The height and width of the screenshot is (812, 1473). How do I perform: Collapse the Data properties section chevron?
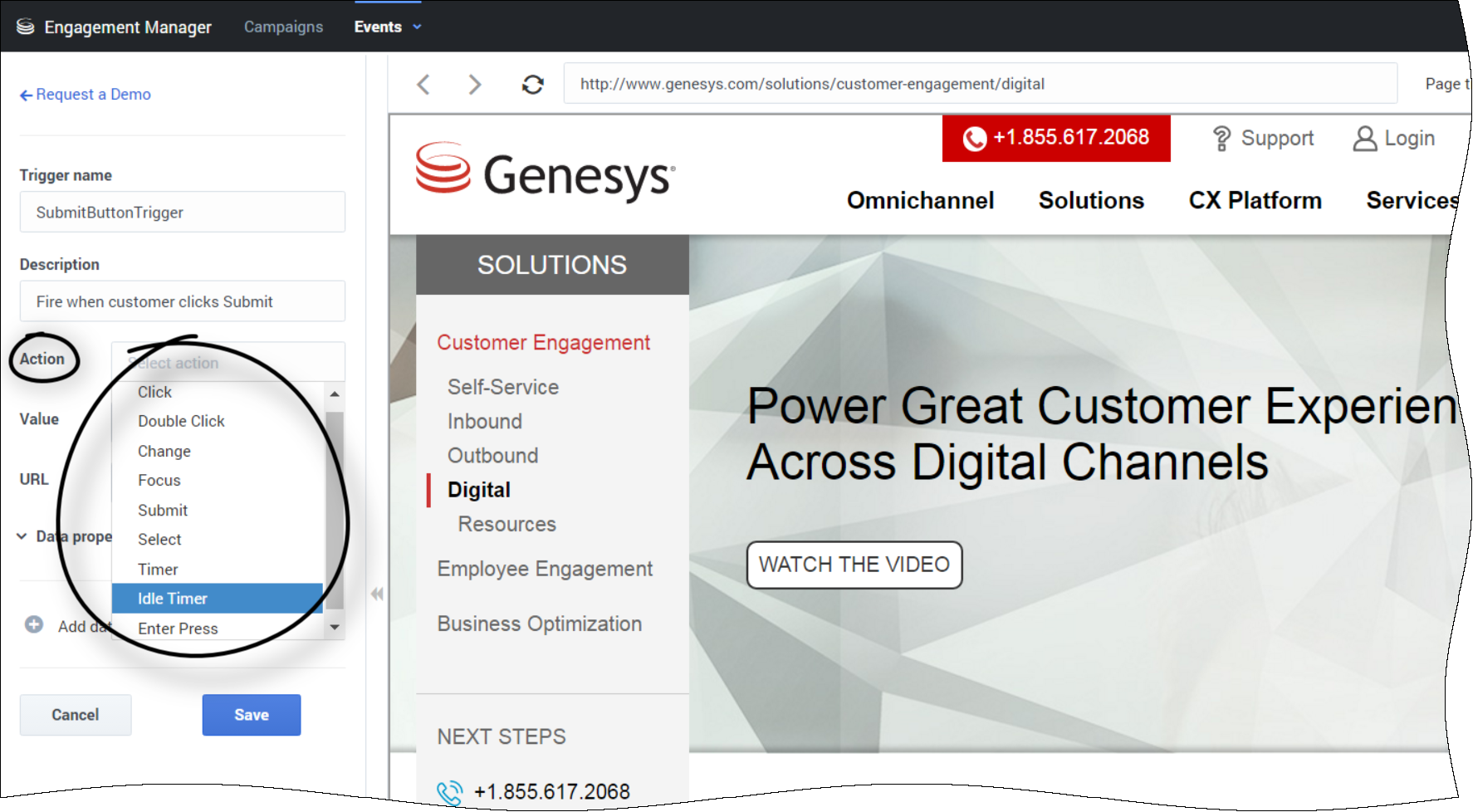click(22, 536)
